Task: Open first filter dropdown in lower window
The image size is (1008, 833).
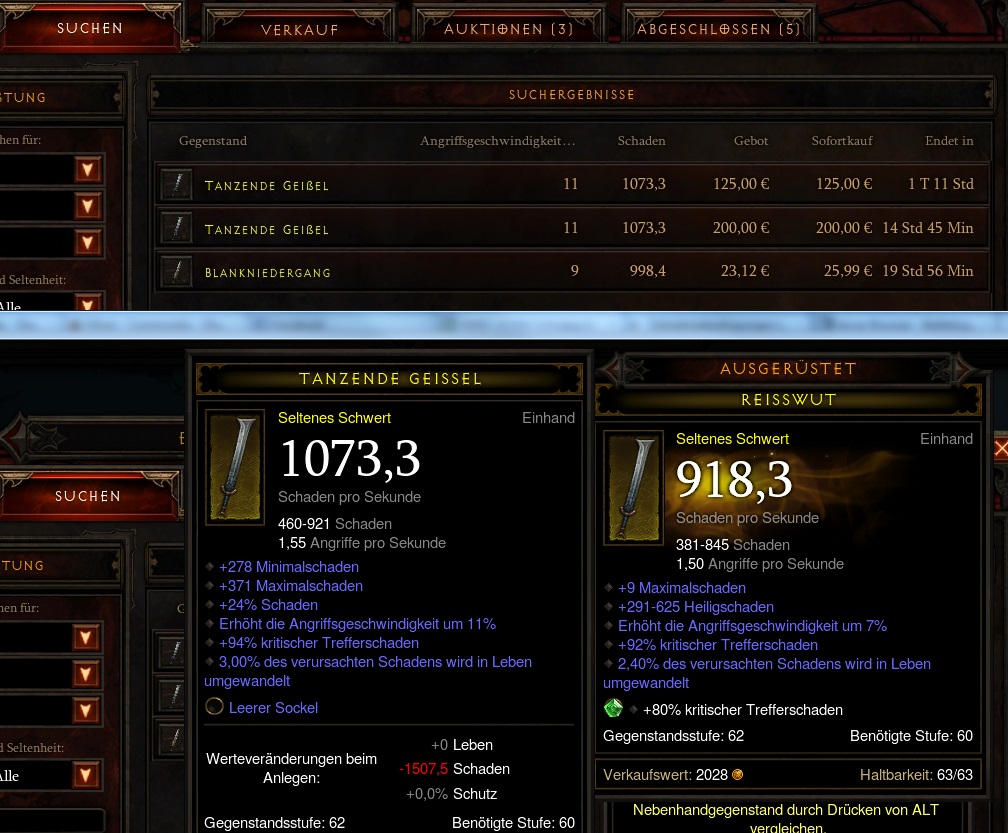Action: click(86, 638)
